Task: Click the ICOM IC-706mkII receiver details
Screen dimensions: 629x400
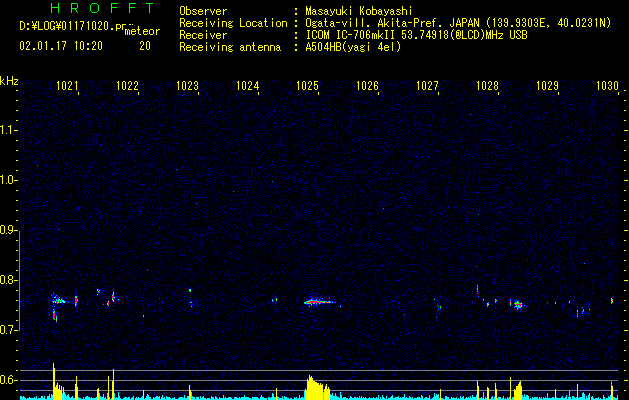Action: (x=416, y=35)
